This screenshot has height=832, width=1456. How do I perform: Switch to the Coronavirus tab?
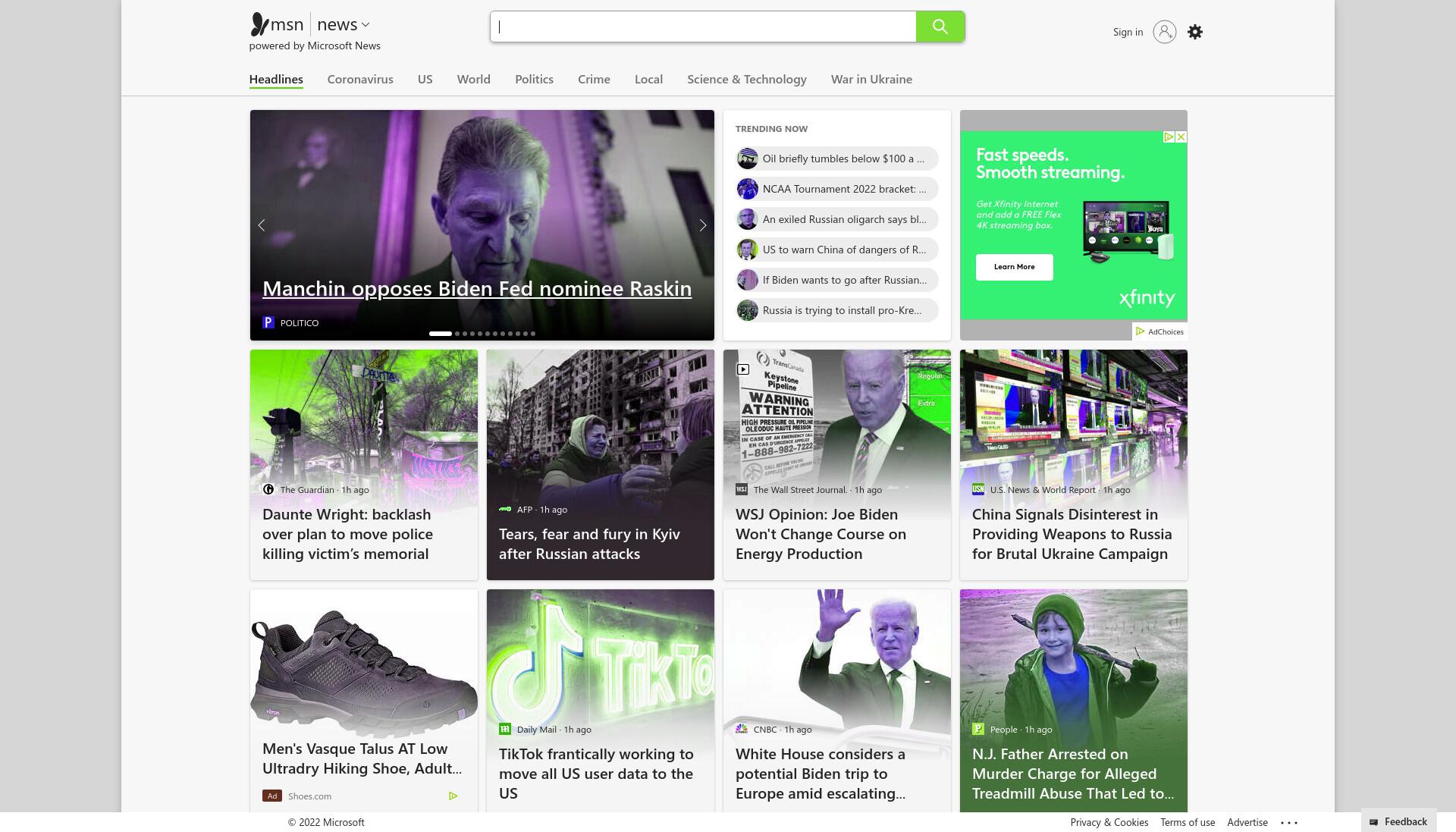pyautogui.click(x=360, y=79)
